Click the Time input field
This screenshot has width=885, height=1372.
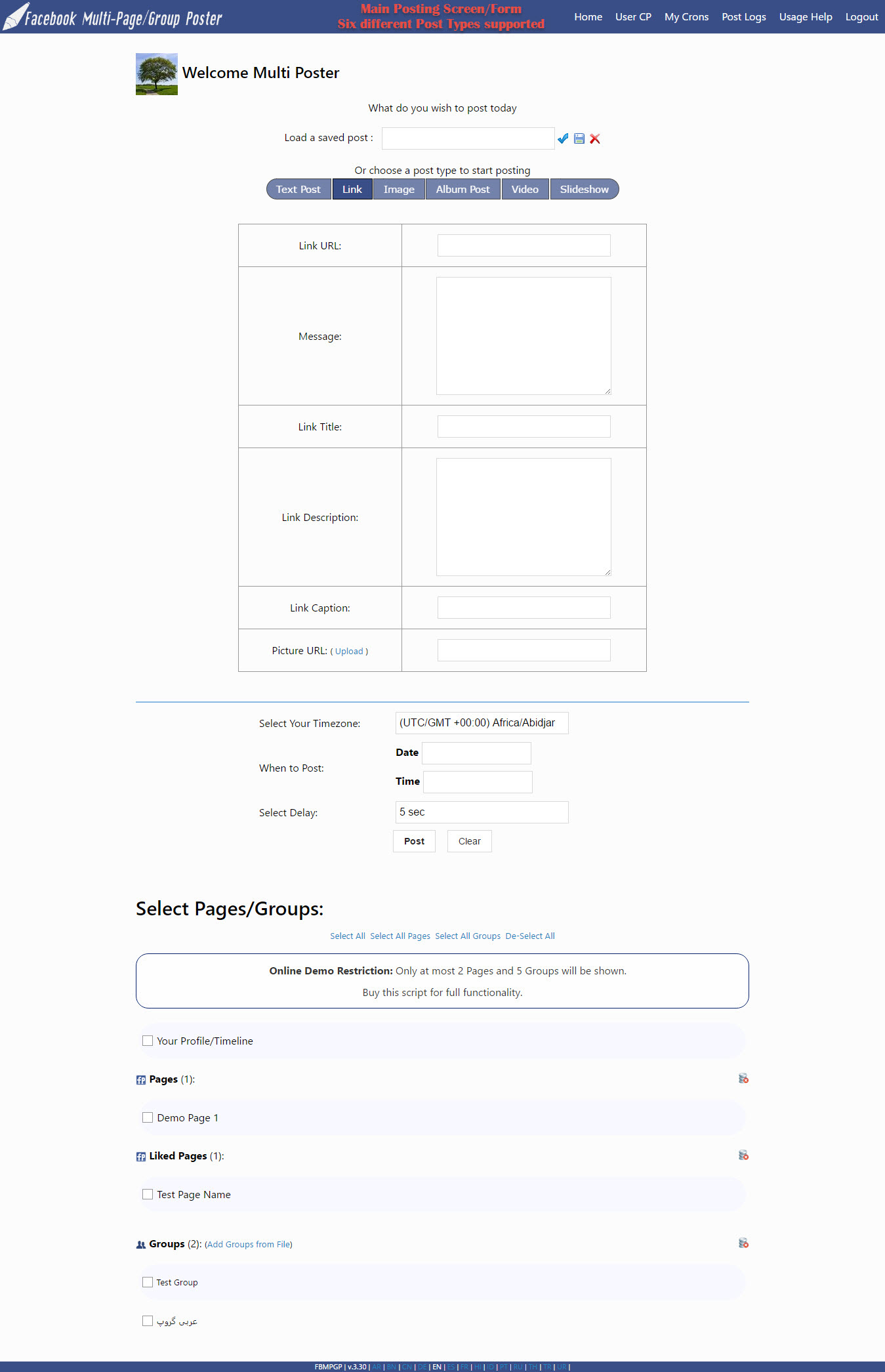click(x=478, y=782)
